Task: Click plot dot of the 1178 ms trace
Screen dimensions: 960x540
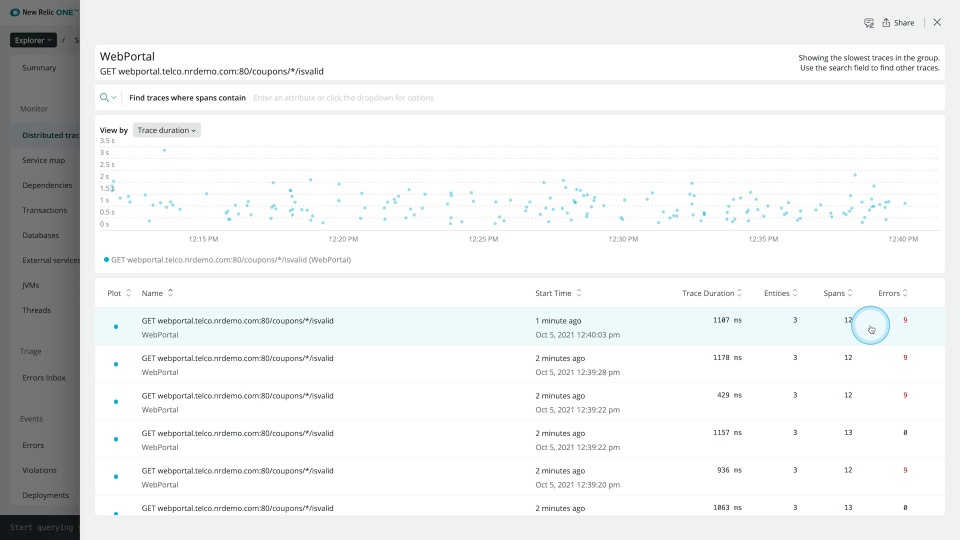Action: pyautogui.click(x=116, y=364)
